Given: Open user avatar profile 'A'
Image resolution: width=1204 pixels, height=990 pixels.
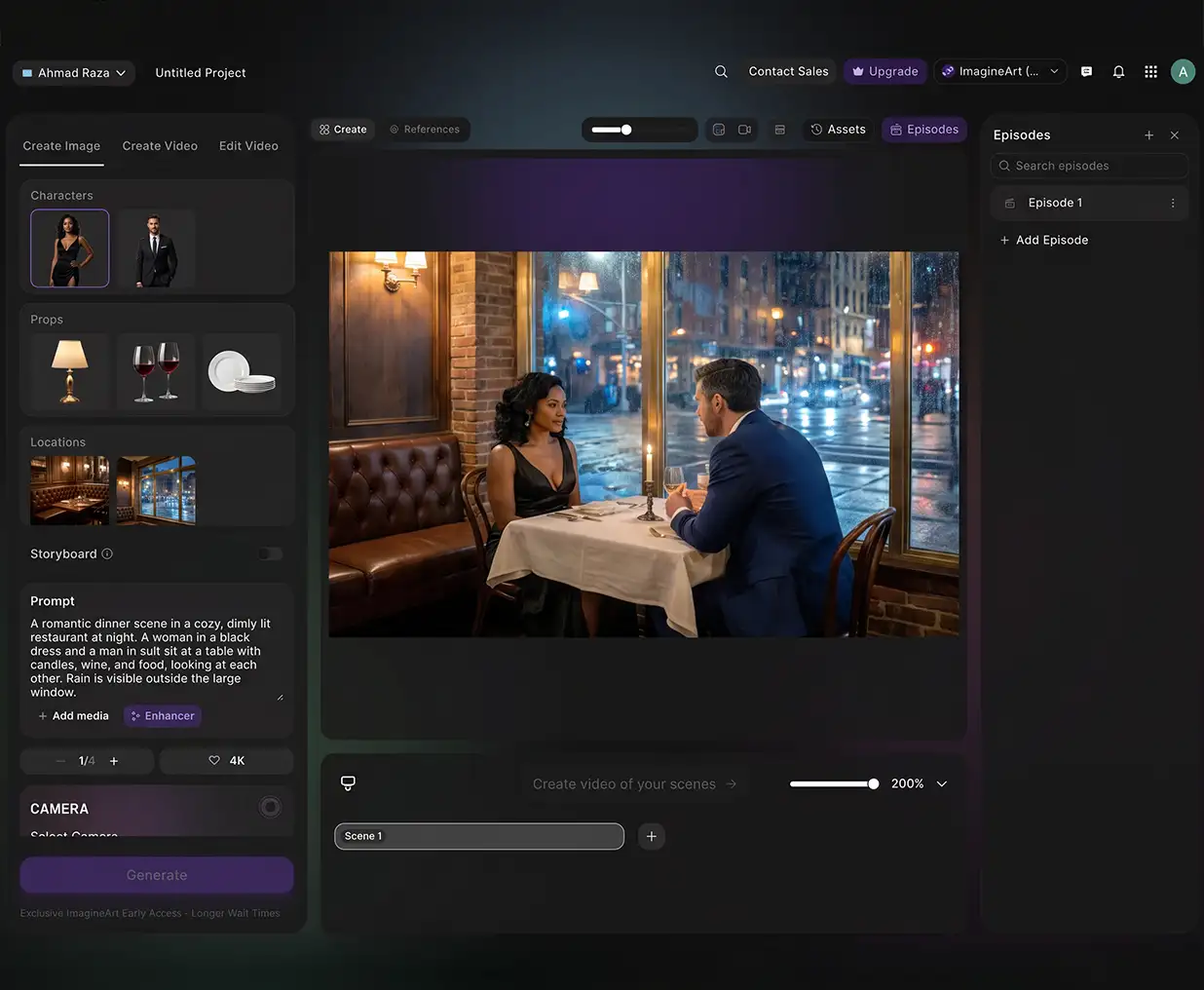Looking at the screenshot, I should [1183, 71].
